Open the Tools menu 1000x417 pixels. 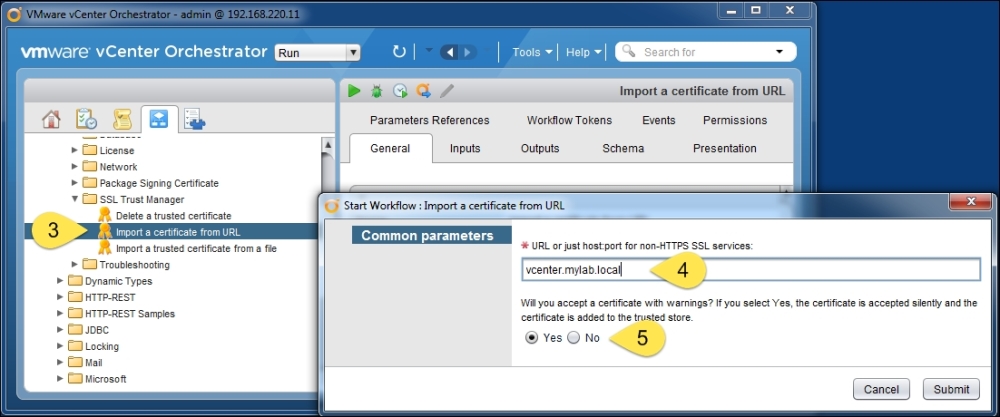click(531, 52)
